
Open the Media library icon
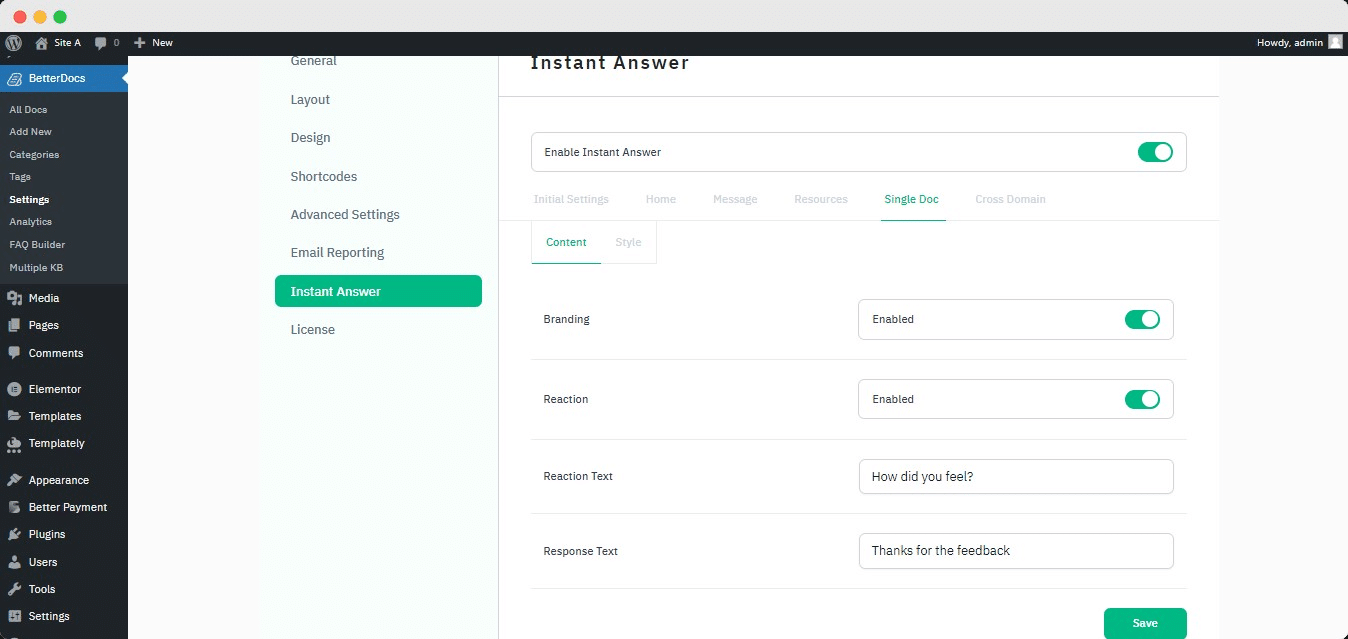(x=17, y=297)
